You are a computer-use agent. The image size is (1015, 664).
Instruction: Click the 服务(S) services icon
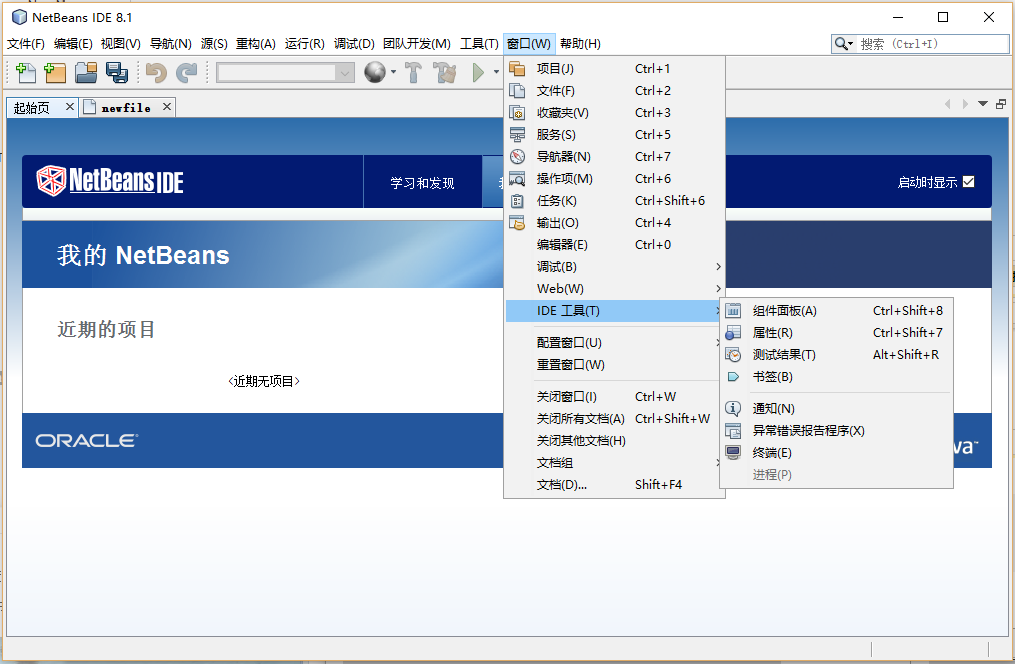coord(517,135)
